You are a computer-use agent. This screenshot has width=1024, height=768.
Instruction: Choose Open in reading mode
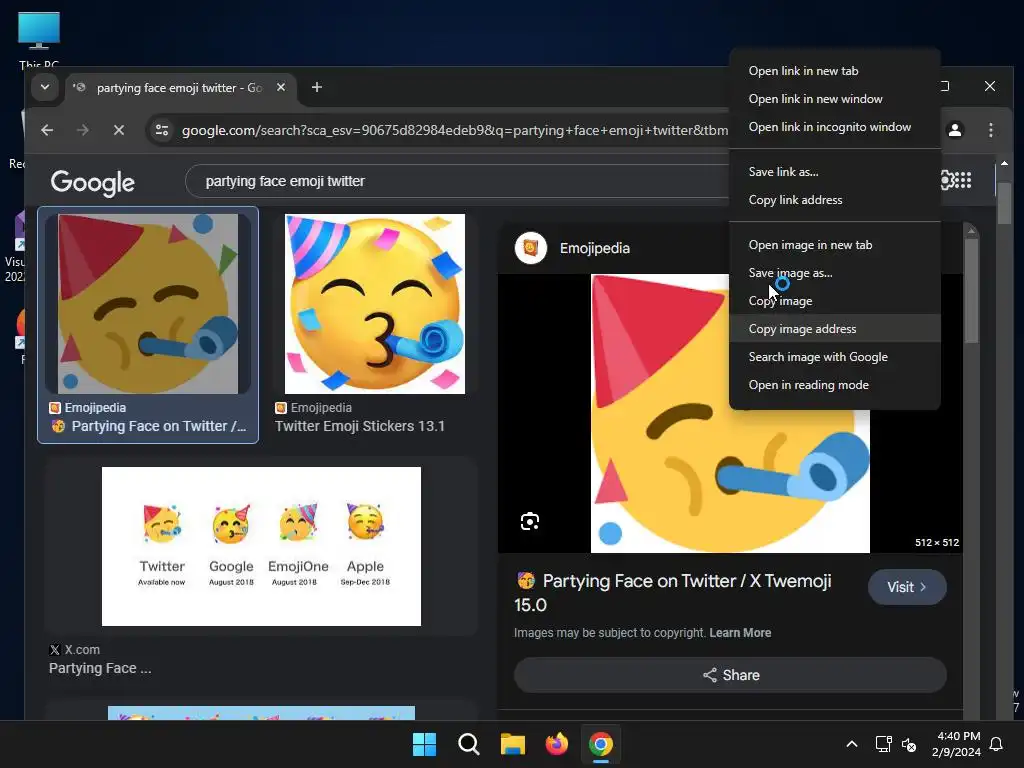coord(808,385)
